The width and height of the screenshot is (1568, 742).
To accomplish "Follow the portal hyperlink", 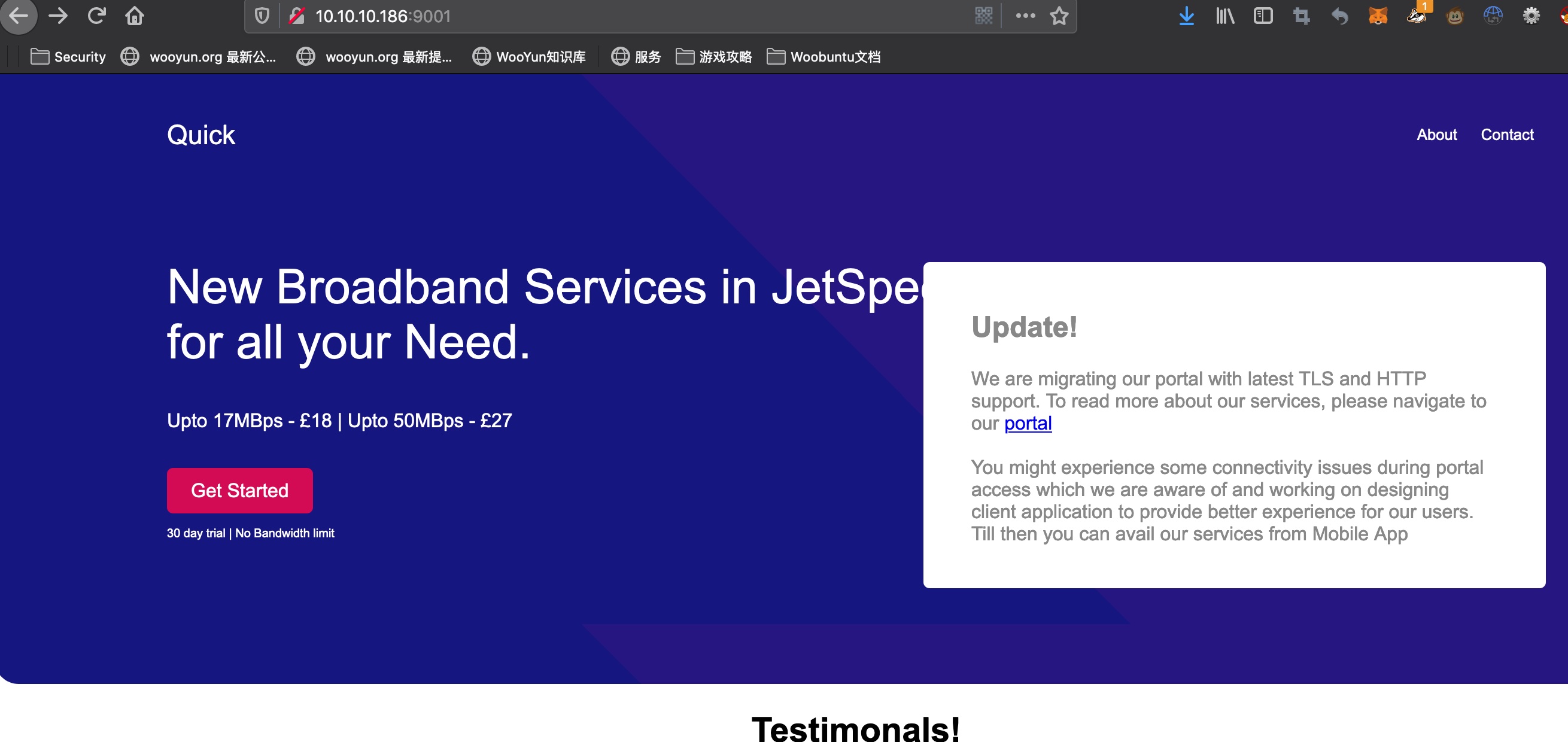I will [x=1028, y=423].
